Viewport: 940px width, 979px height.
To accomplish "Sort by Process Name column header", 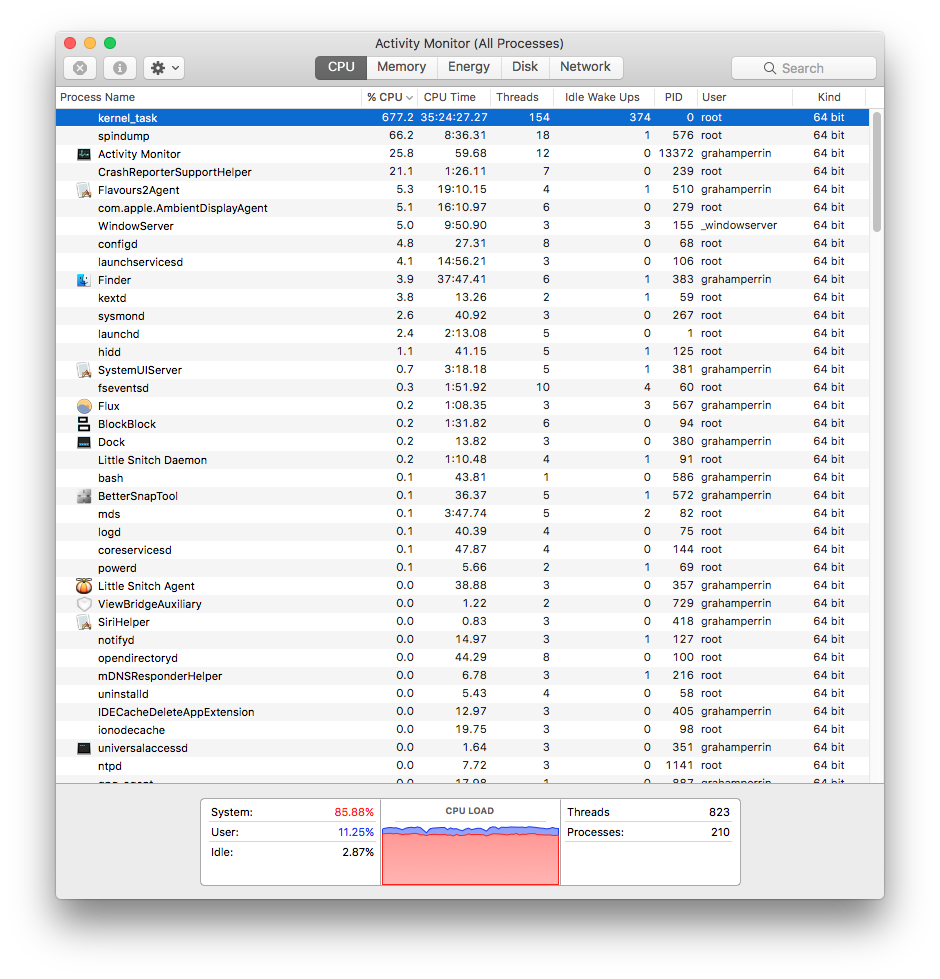I will coord(208,97).
